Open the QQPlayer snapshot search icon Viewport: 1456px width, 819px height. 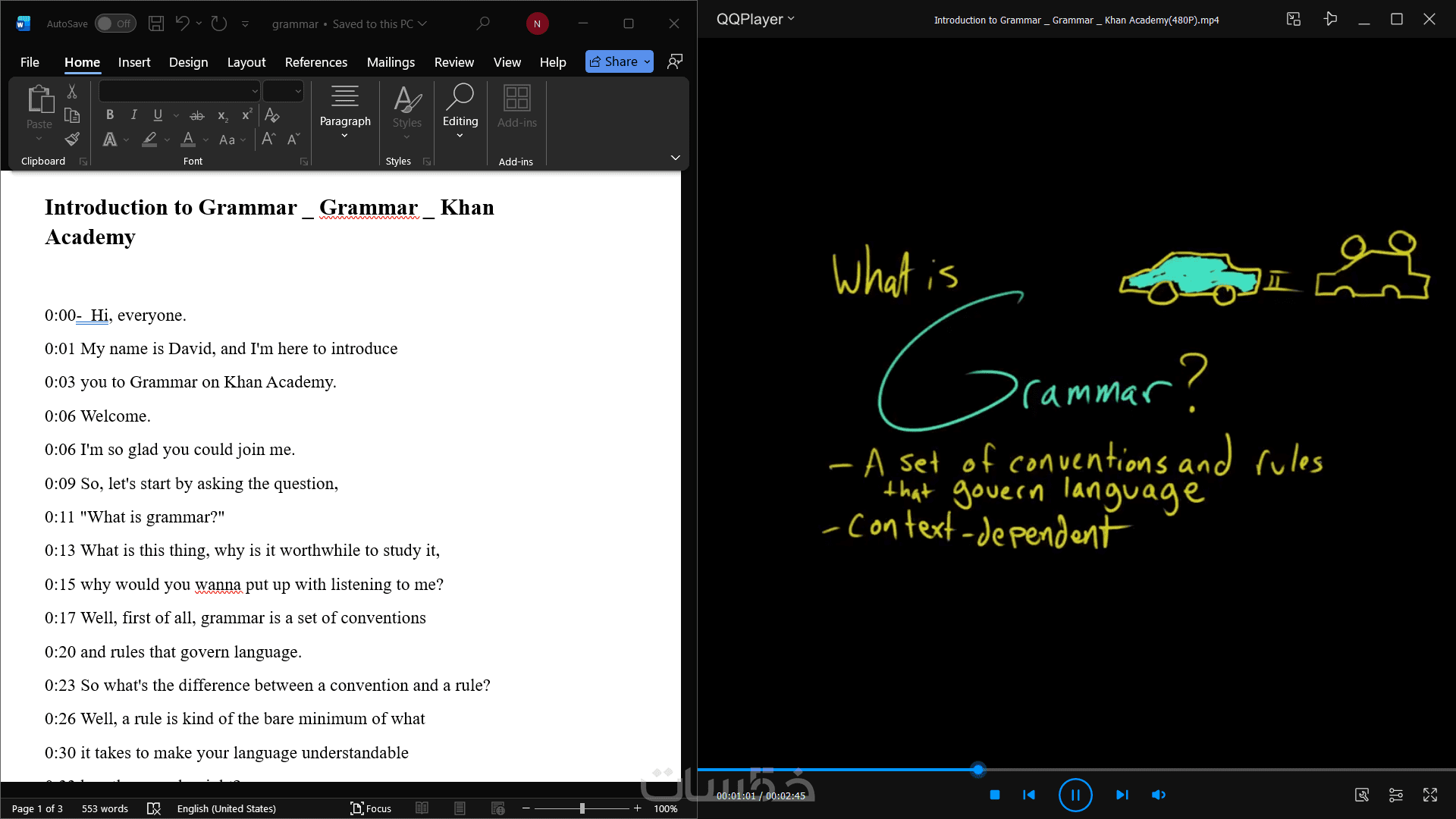[x=1362, y=795]
